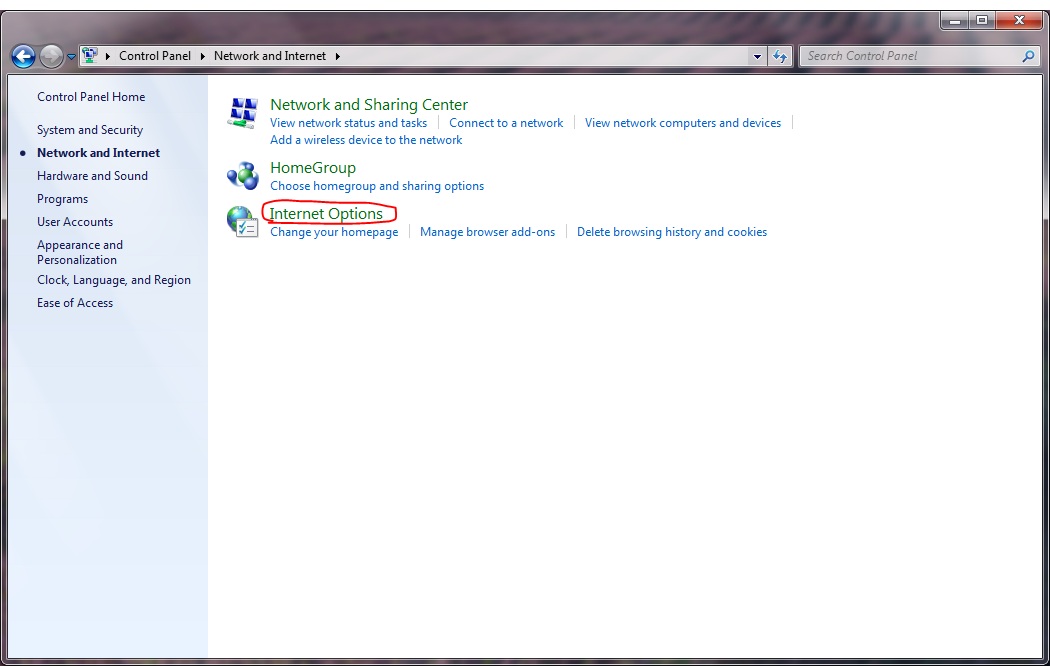The image size is (1050, 666).
Task: Click the HomeGroup spheres icon
Action: (x=242, y=176)
